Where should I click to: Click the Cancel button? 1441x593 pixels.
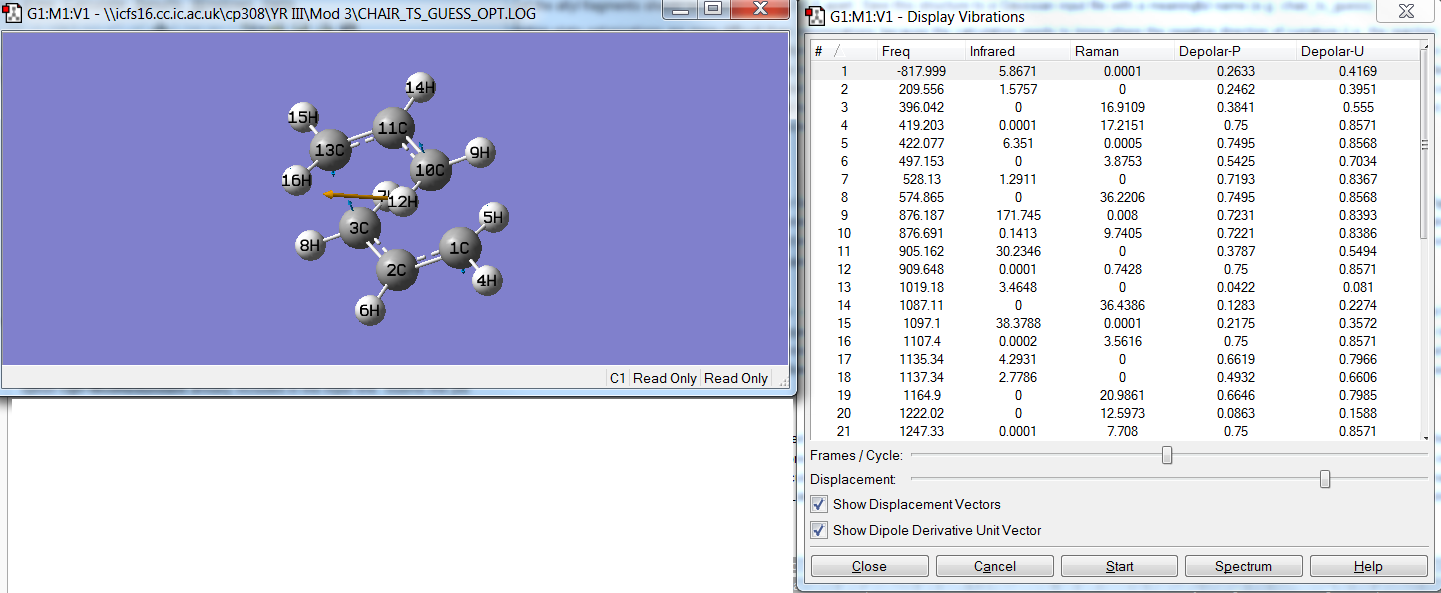tap(994, 566)
